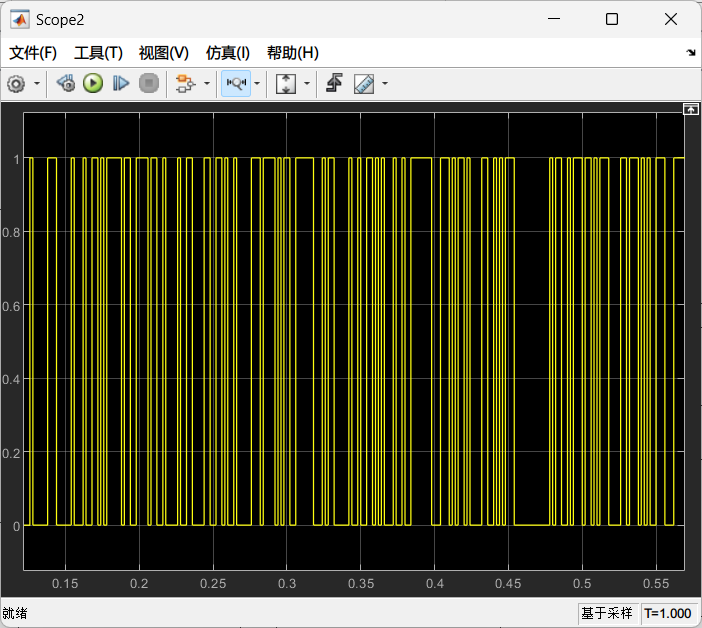Open the zoom tool dropdown arrow

click(257, 84)
